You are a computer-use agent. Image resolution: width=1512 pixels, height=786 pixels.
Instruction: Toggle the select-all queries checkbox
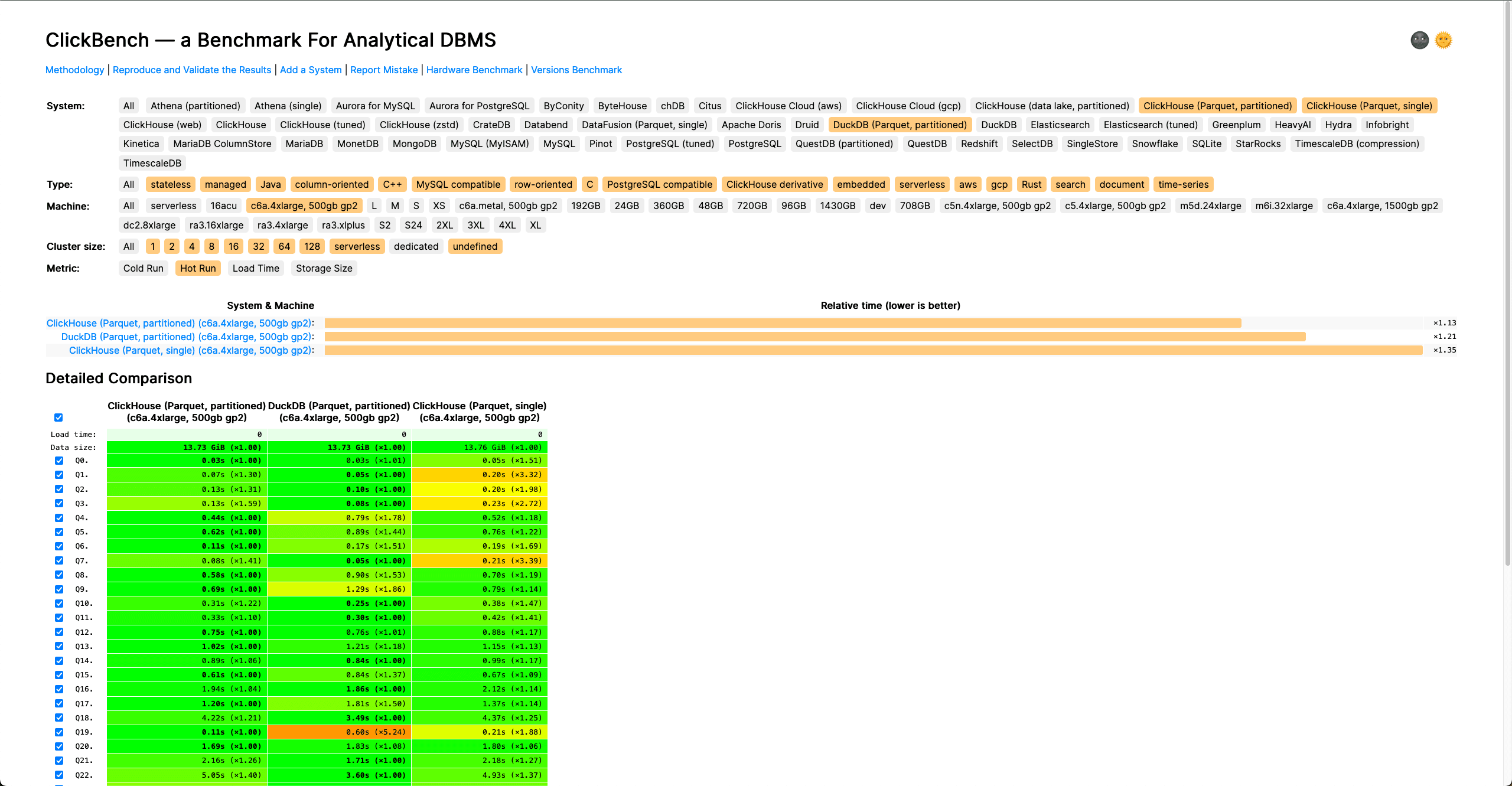pos(58,418)
